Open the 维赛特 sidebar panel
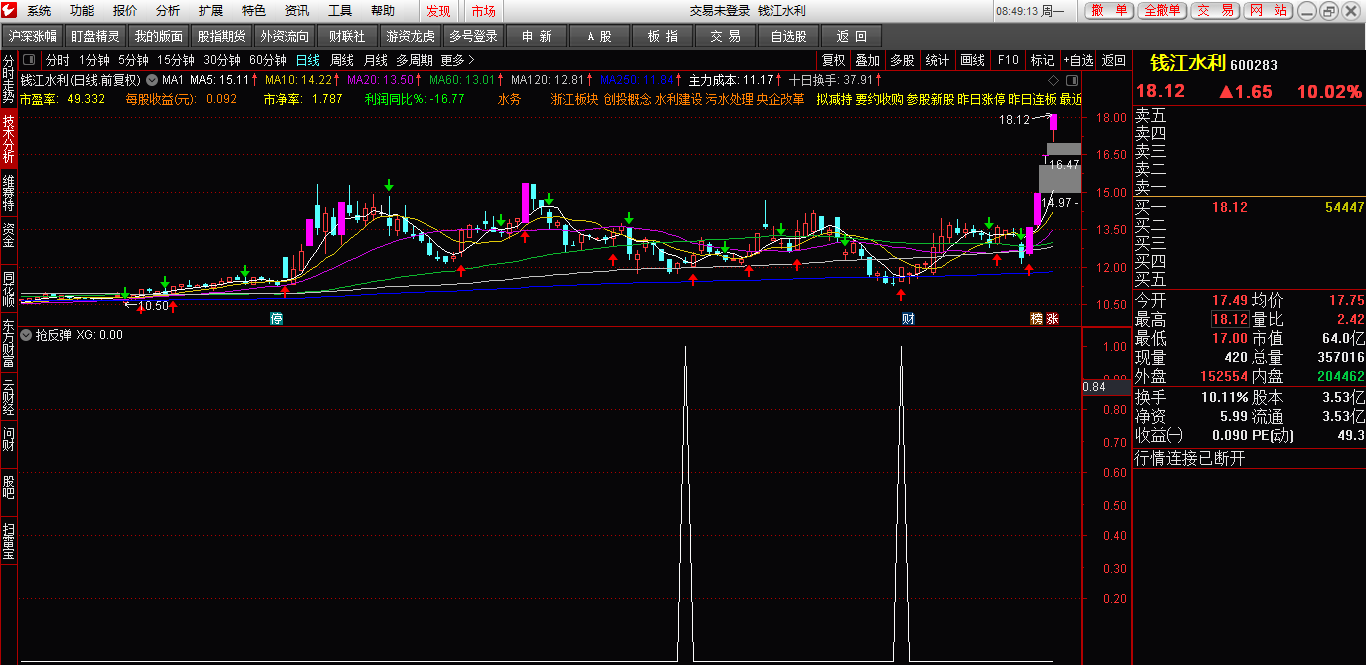 (9, 193)
